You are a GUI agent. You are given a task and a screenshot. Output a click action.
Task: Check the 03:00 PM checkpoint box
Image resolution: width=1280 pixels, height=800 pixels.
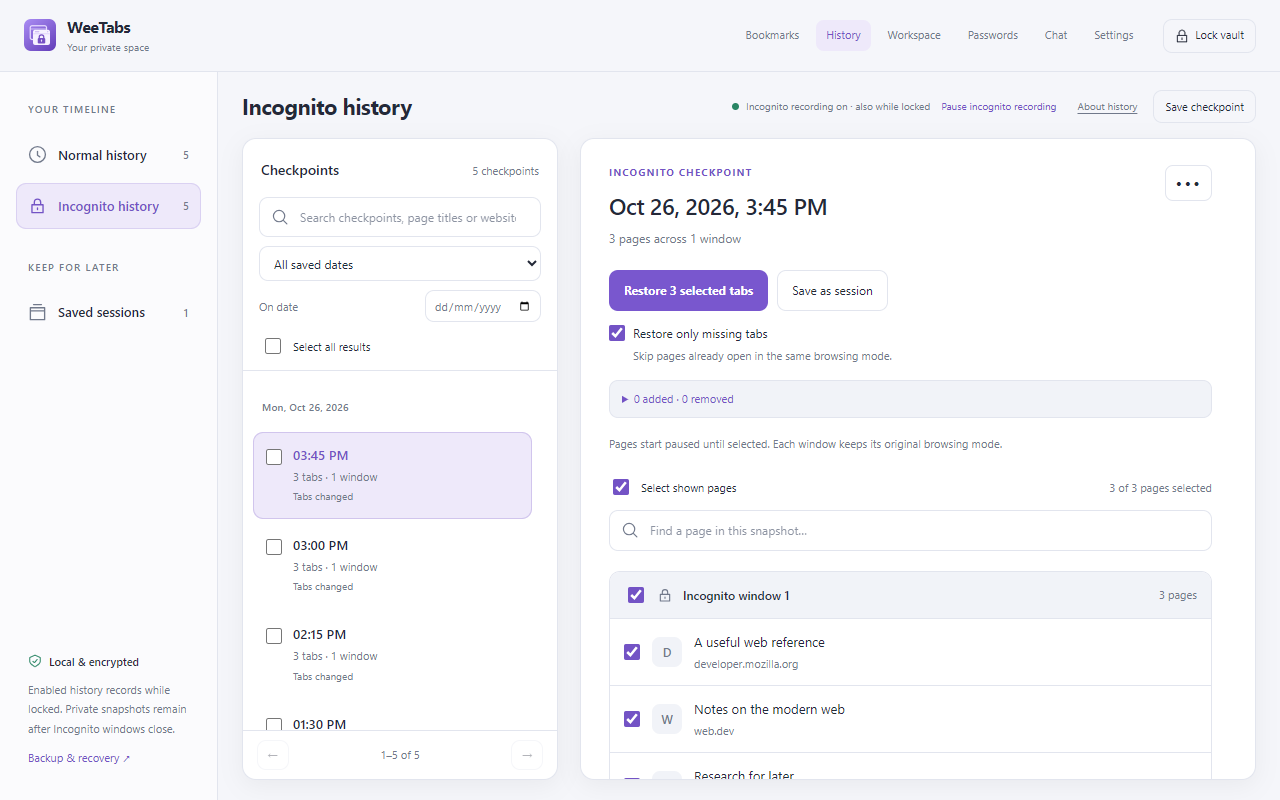(x=274, y=547)
